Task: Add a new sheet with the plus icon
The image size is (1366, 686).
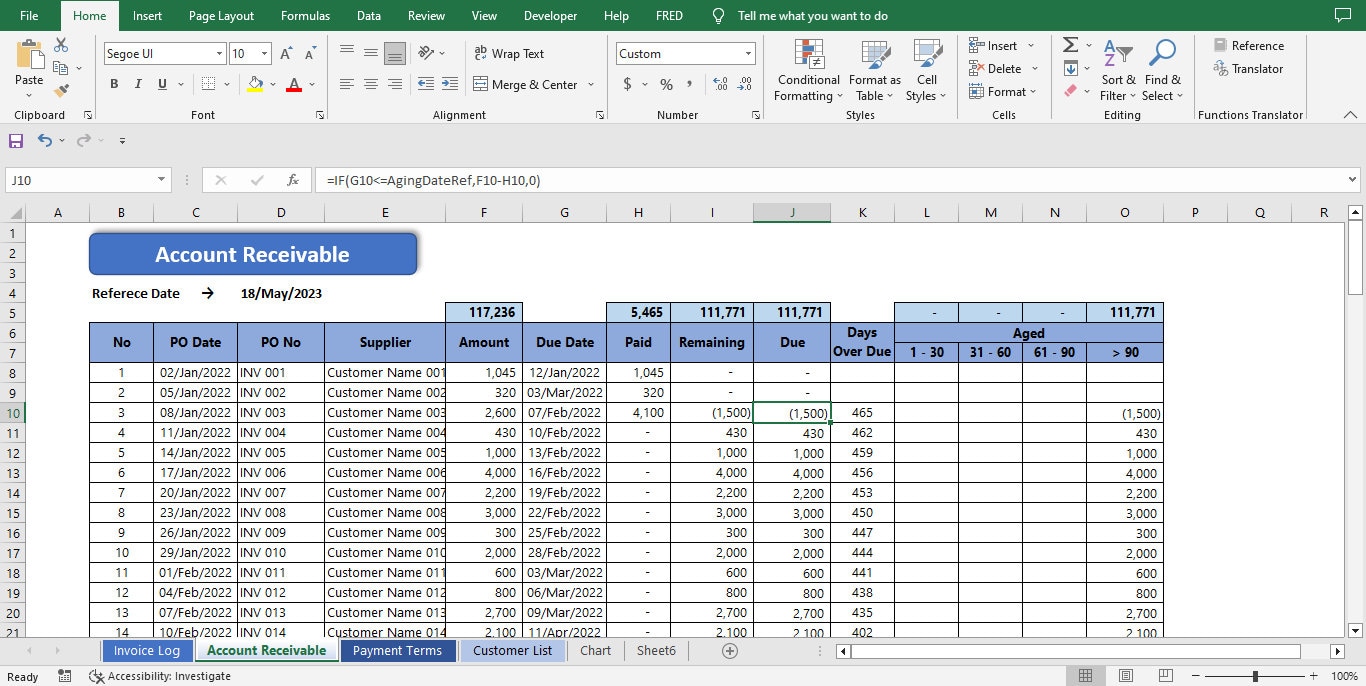Action: [730, 651]
